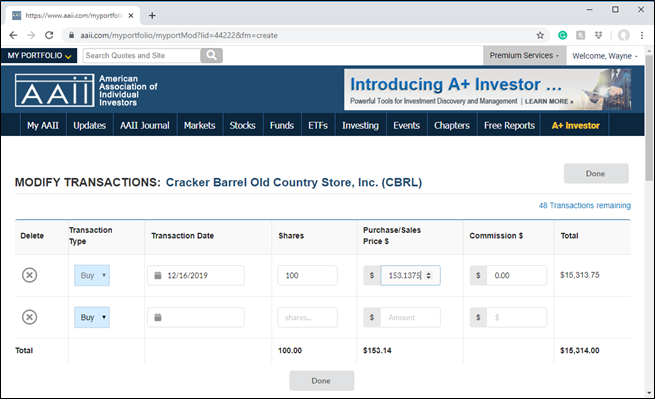Reload the current page
The height and width of the screenshot is (399, 655).
pos(49,36)
